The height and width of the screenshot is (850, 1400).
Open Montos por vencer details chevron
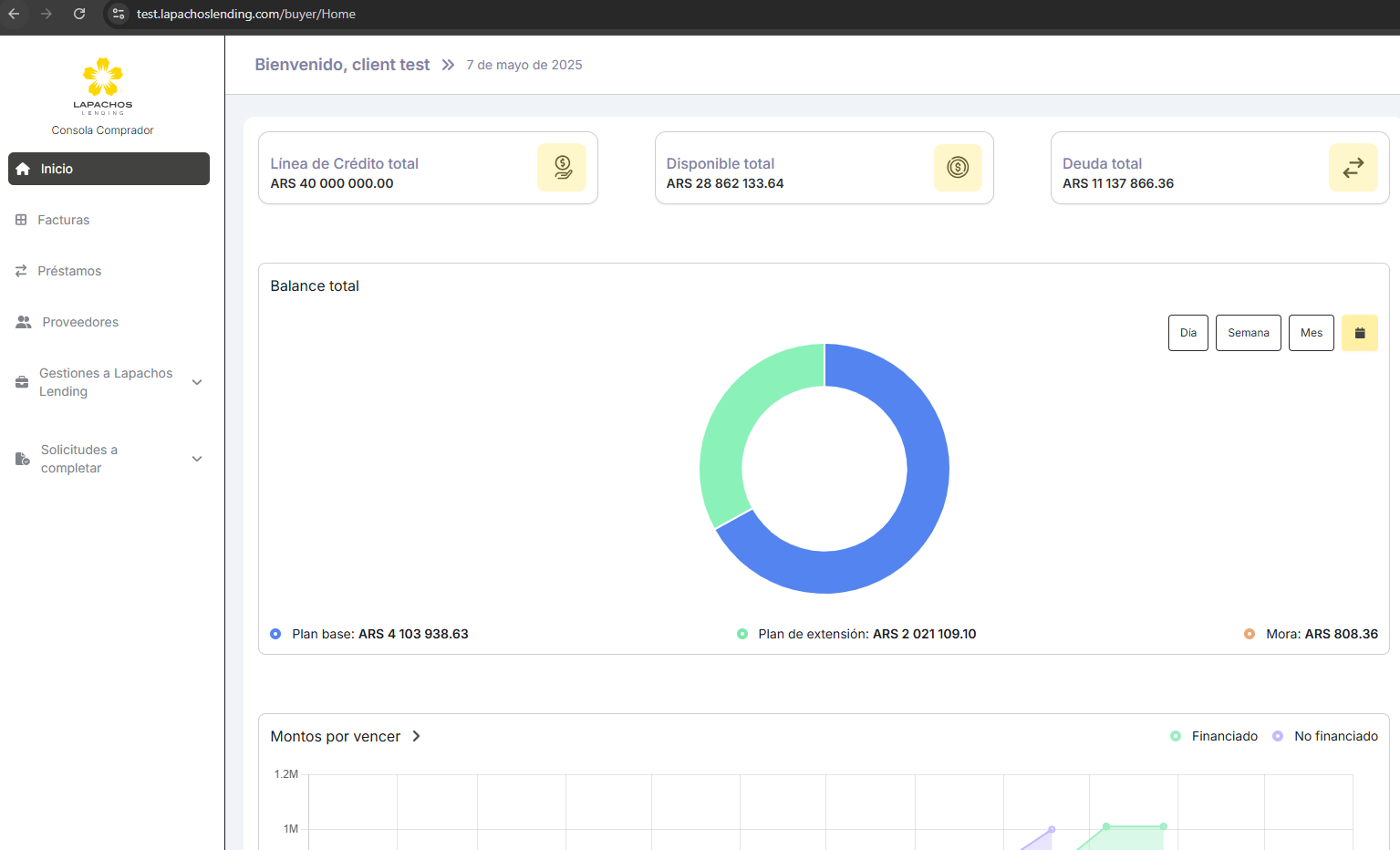417,736
